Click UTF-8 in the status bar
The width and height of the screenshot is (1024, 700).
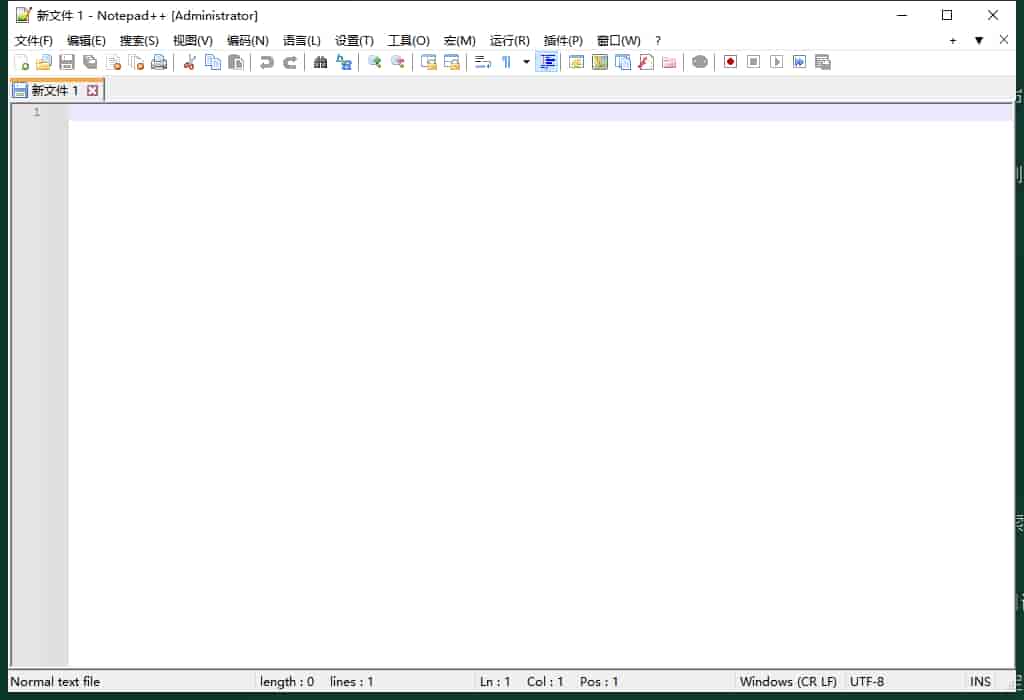(866, 681)
